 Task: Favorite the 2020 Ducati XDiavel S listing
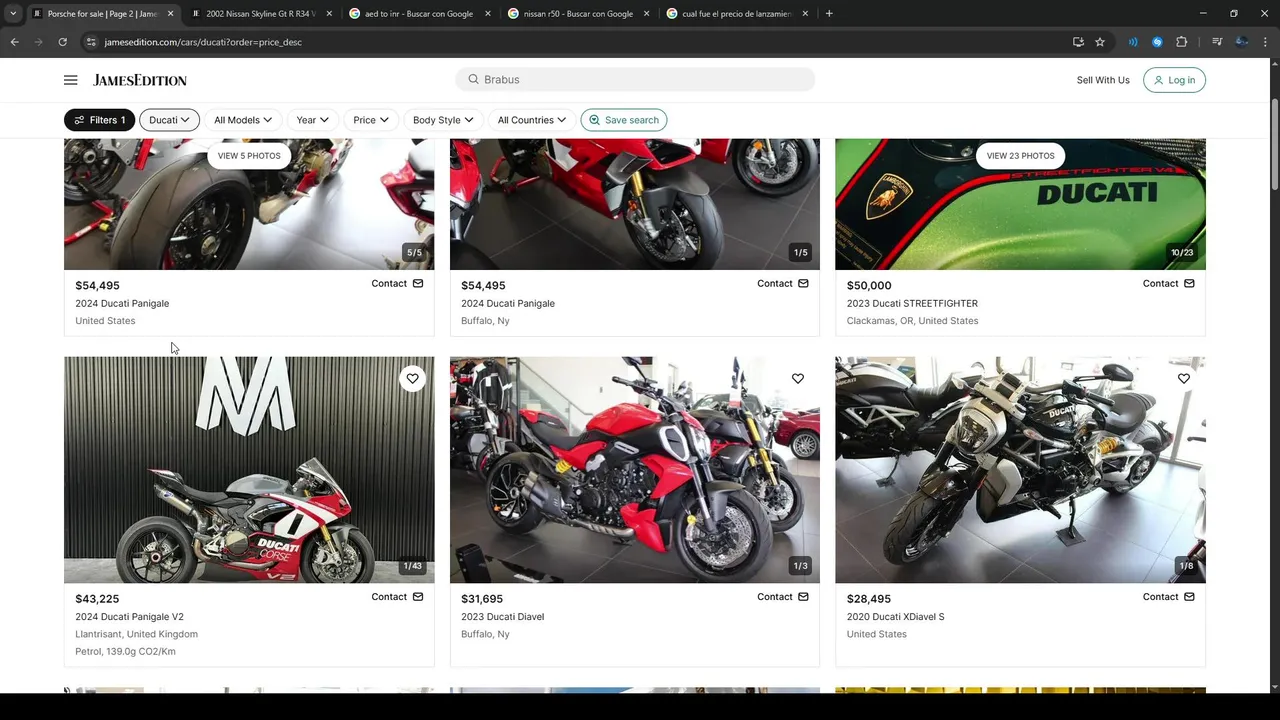click(x=1184, y=378)
